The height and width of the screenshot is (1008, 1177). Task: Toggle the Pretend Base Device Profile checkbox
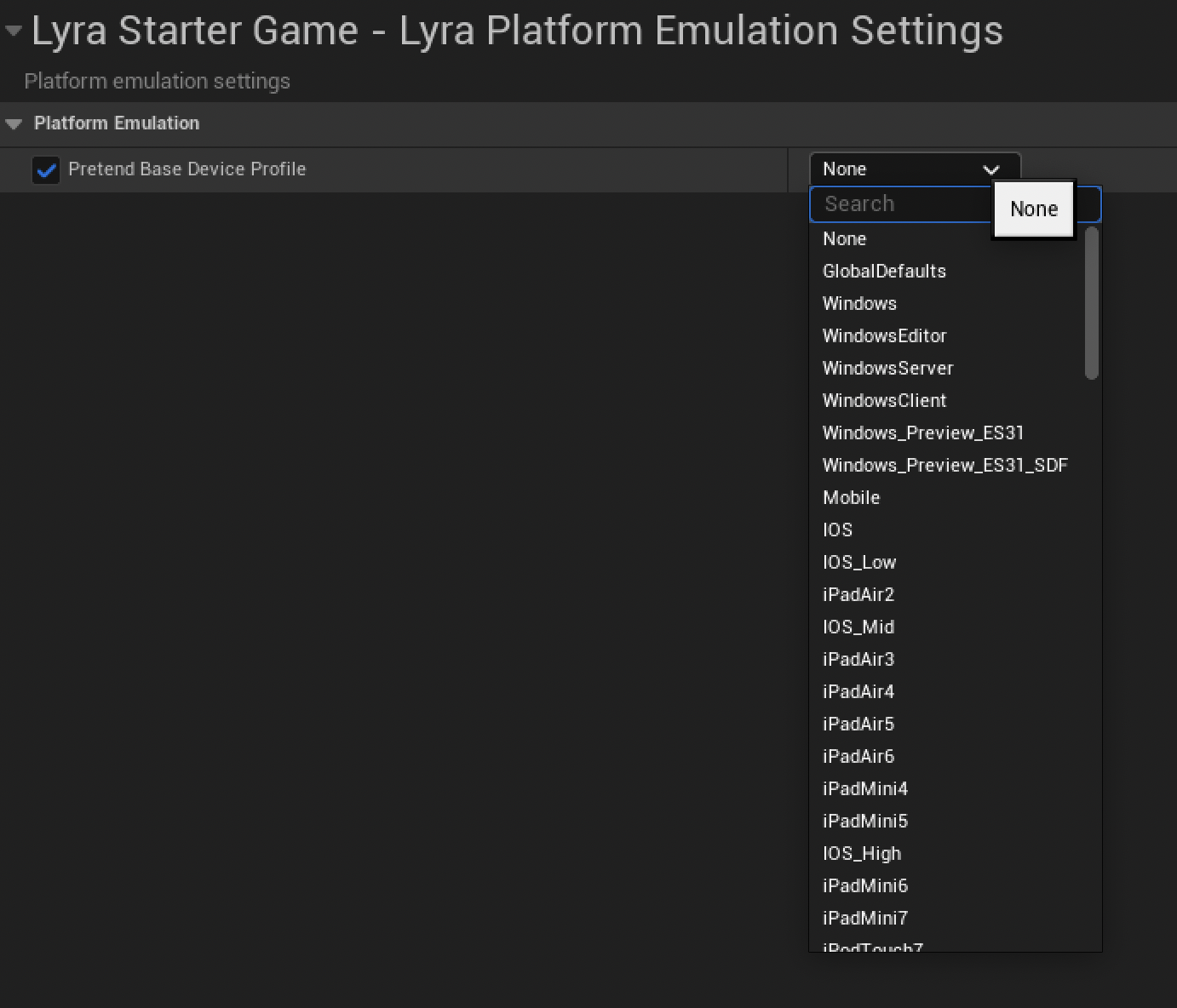tap(46, 169)
